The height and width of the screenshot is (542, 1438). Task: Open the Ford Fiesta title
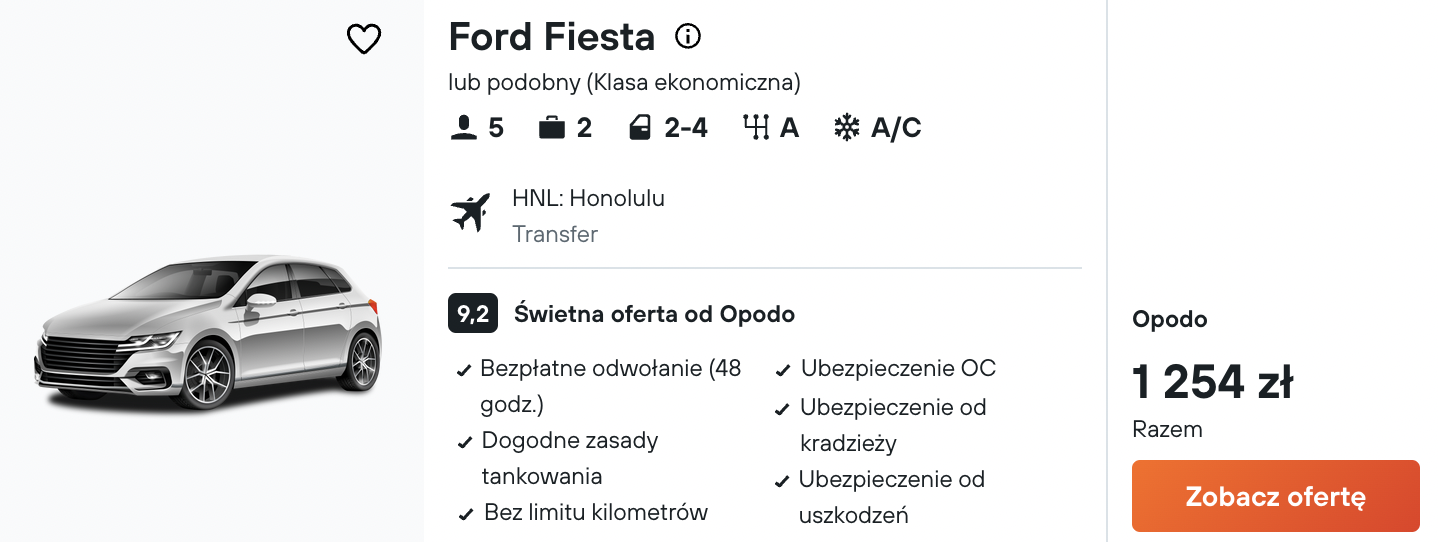point(552,37)
